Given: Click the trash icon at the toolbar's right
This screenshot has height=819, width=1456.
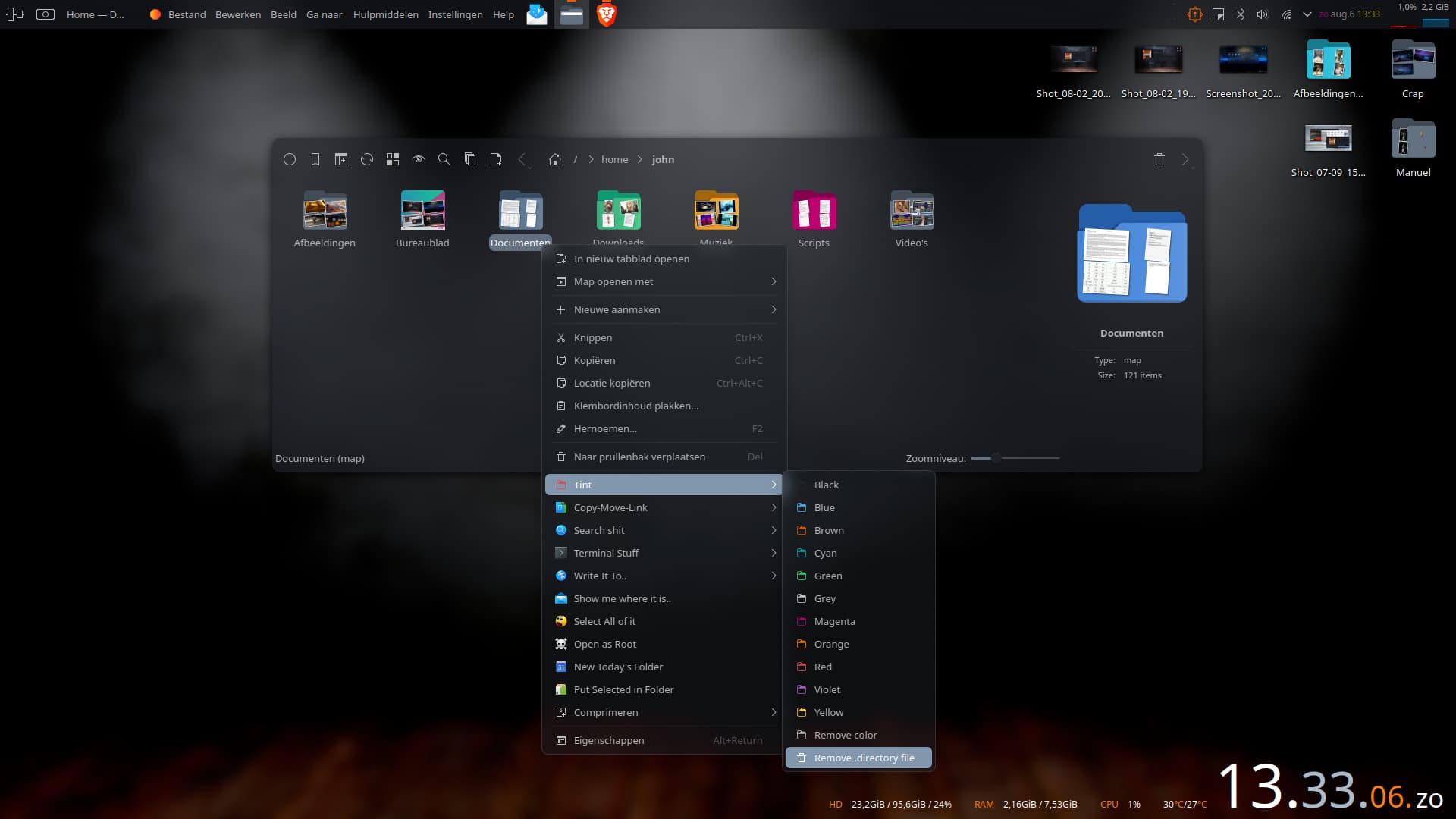Looking at the screenshot, I should click(1159, 159).
